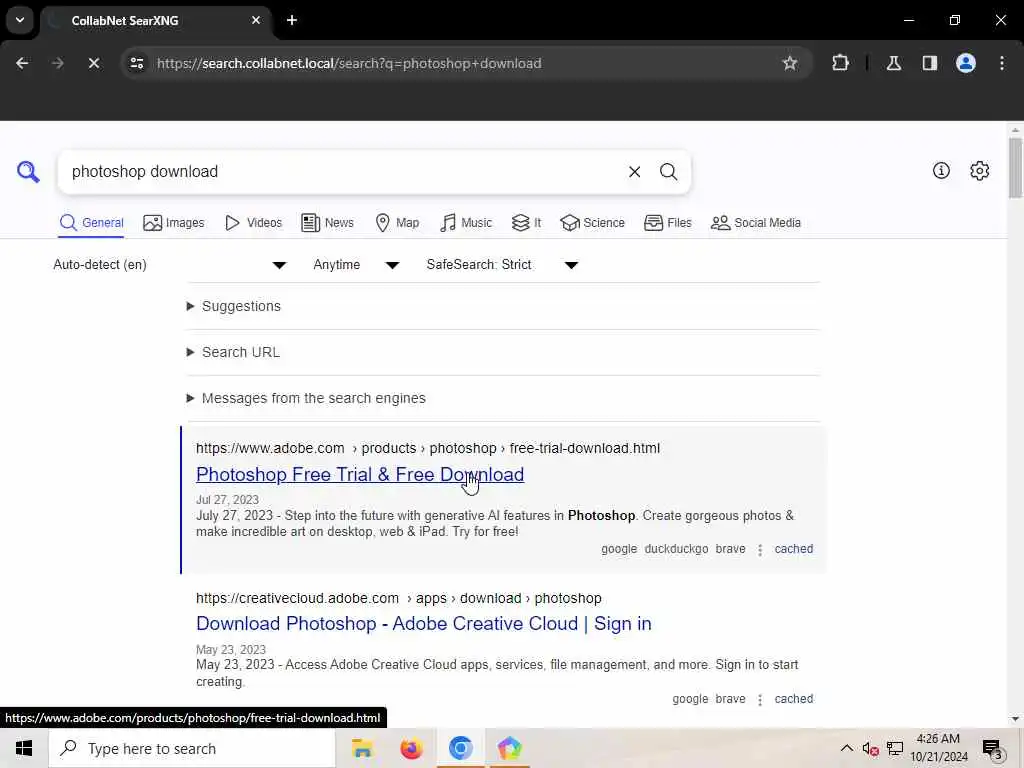
Task: Open Chrome profile avatar
Action: click(x=965, y=63)
